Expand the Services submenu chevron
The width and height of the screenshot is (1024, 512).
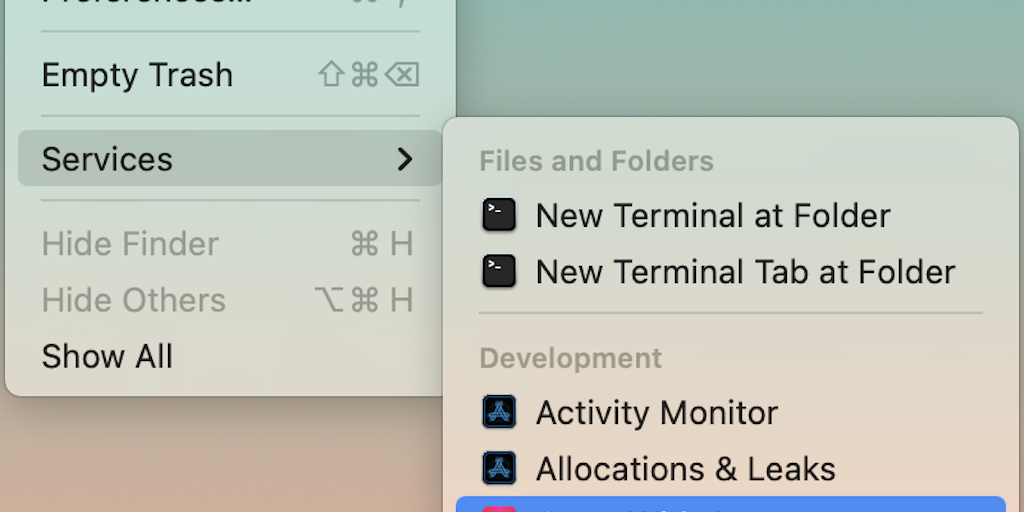coord(404,159)
